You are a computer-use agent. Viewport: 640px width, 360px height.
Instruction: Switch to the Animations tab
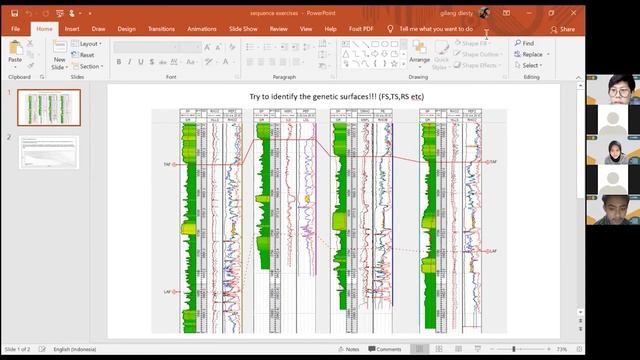point(202,29)
